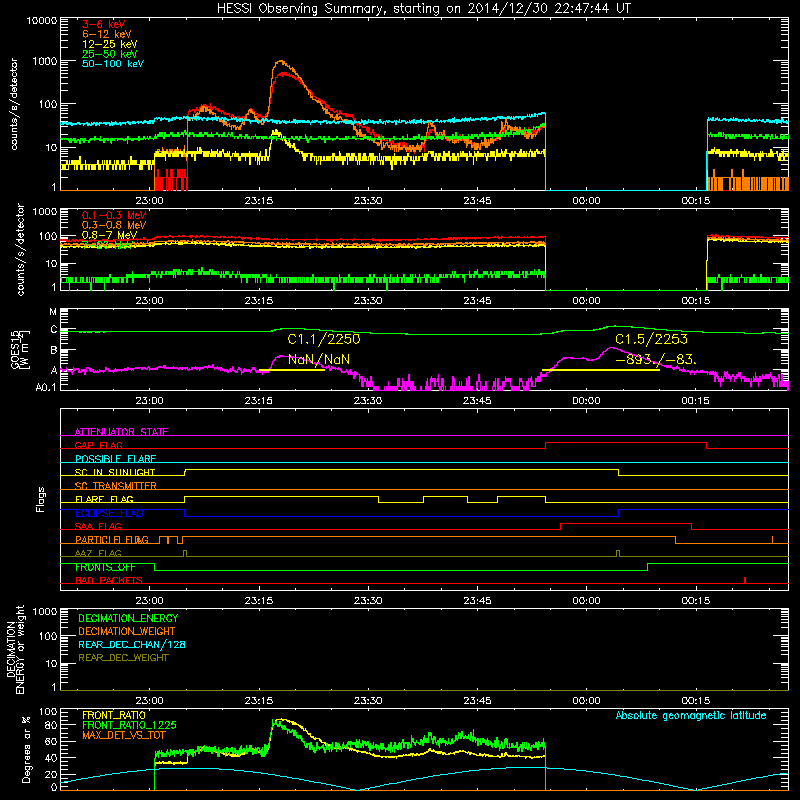Select the ECLIPSE_FLAG label

(109, 513)
